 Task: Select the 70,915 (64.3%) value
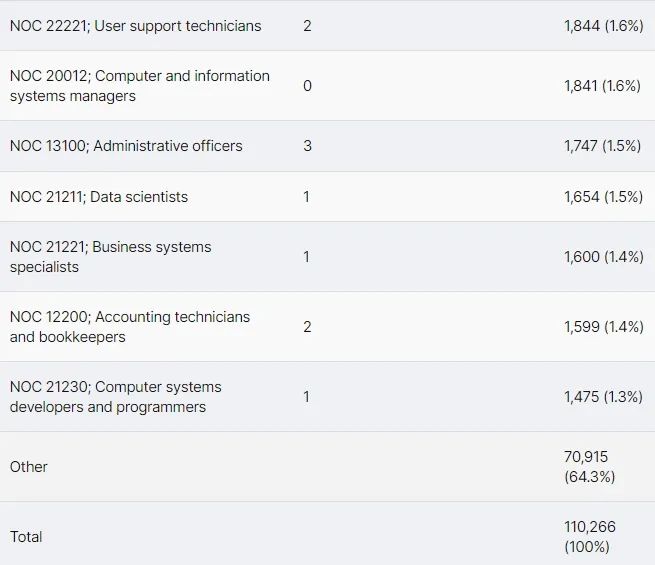[590, 467]
